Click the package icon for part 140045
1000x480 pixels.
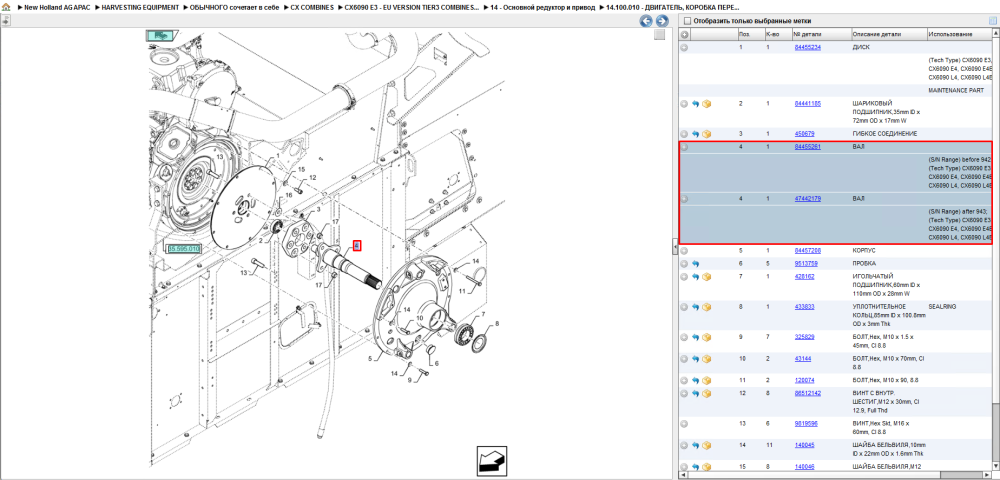pyautogui.click(x=707, y=446)
